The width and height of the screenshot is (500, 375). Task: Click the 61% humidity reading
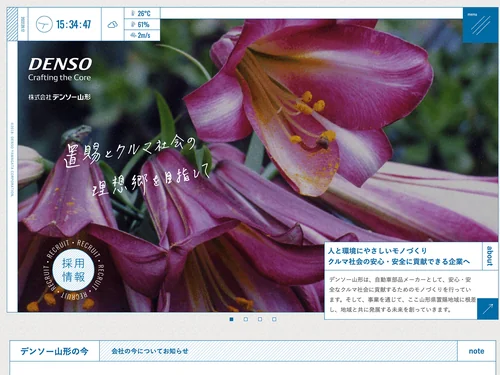(x=143, y=24)
